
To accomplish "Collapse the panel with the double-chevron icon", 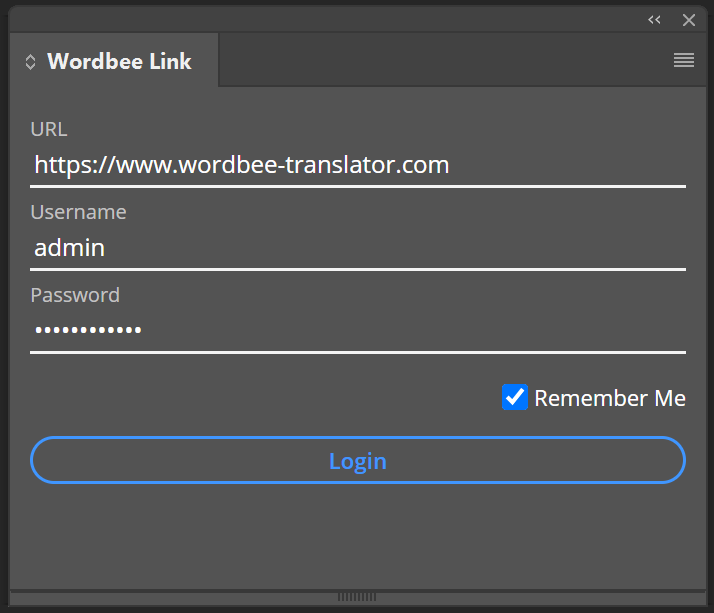I will (x=655, y=20).
